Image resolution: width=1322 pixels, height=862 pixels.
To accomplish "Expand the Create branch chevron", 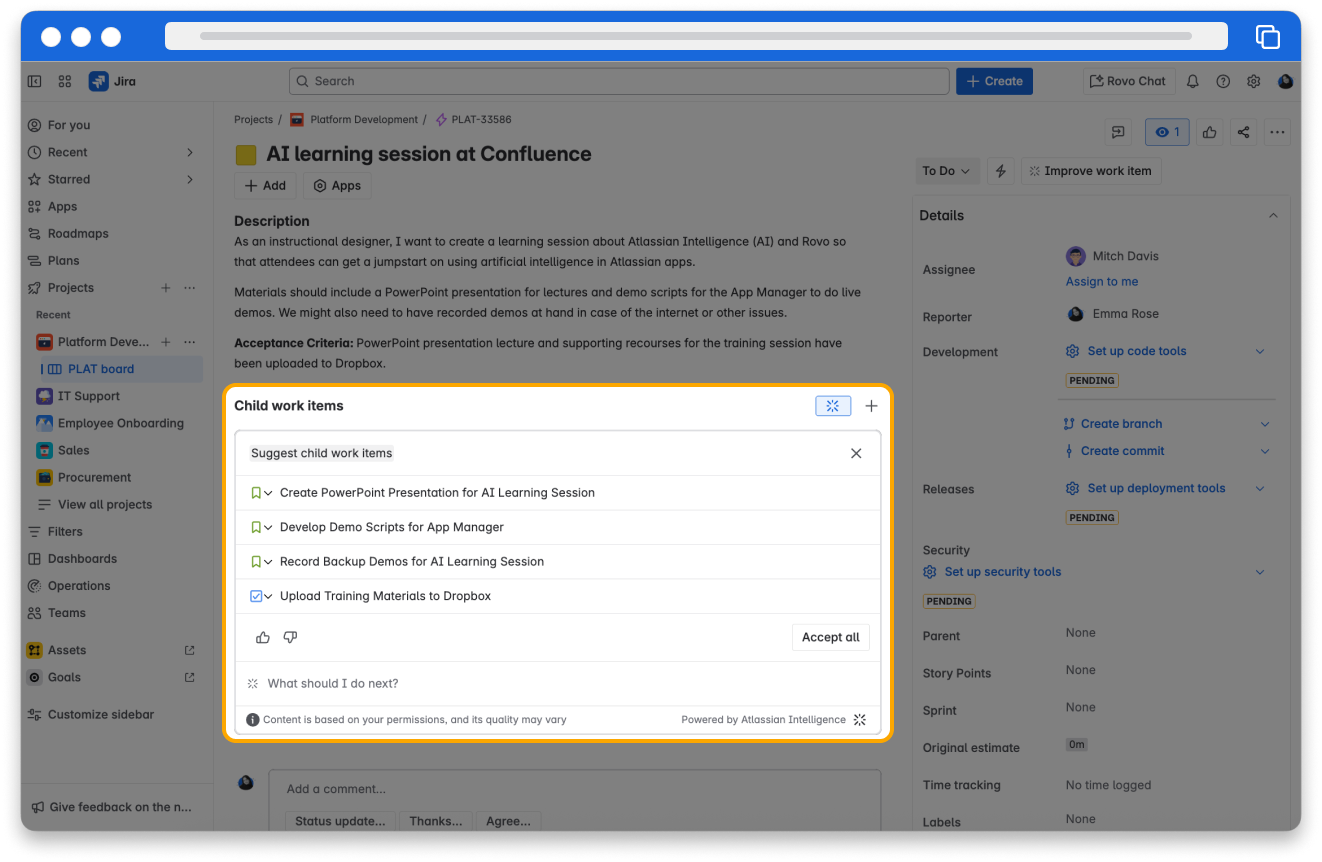I will [1265, 424].
